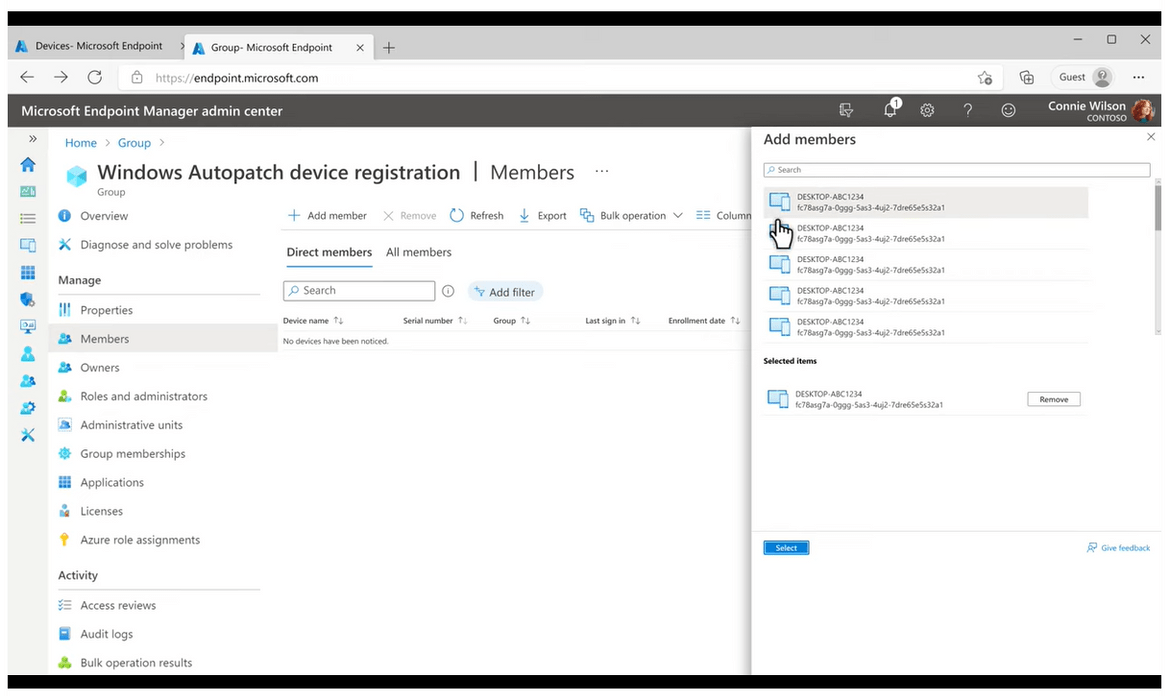Screen dimensions: 1170x696
Task: Open a new browser tab
Action: pyautogui.click(x=389, y=48)
